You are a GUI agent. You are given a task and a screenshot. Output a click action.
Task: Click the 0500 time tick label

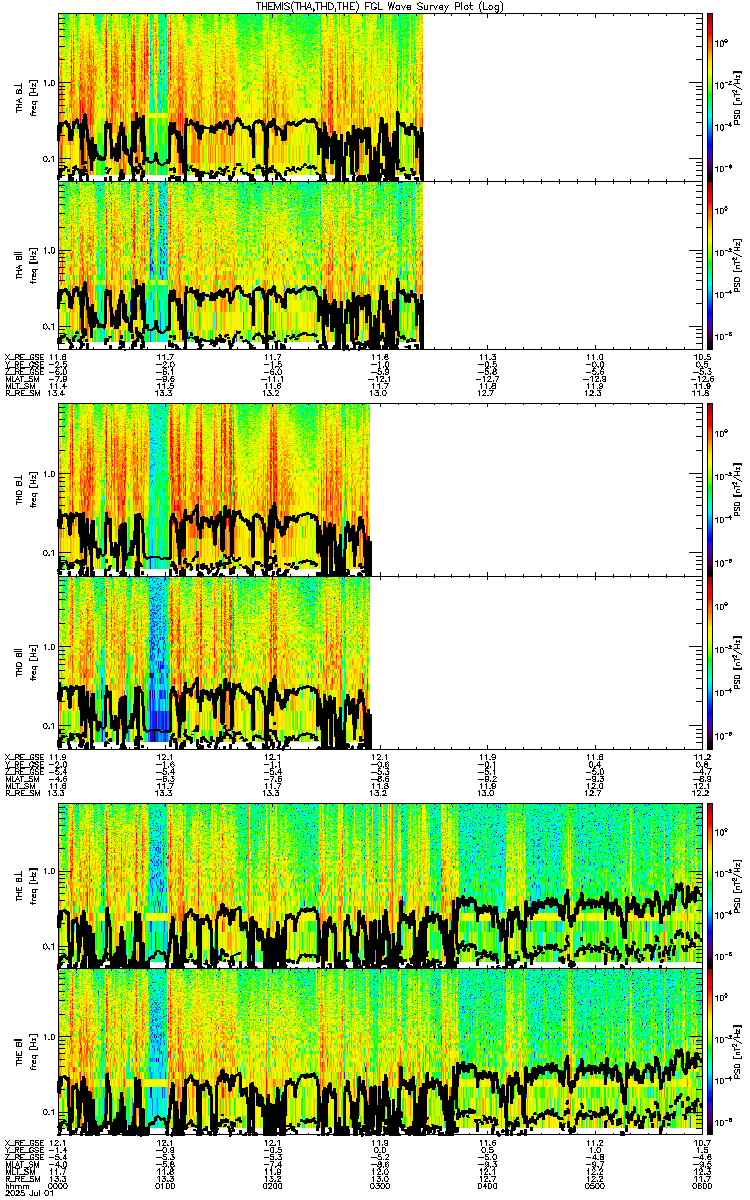[x=593, y=1186]
